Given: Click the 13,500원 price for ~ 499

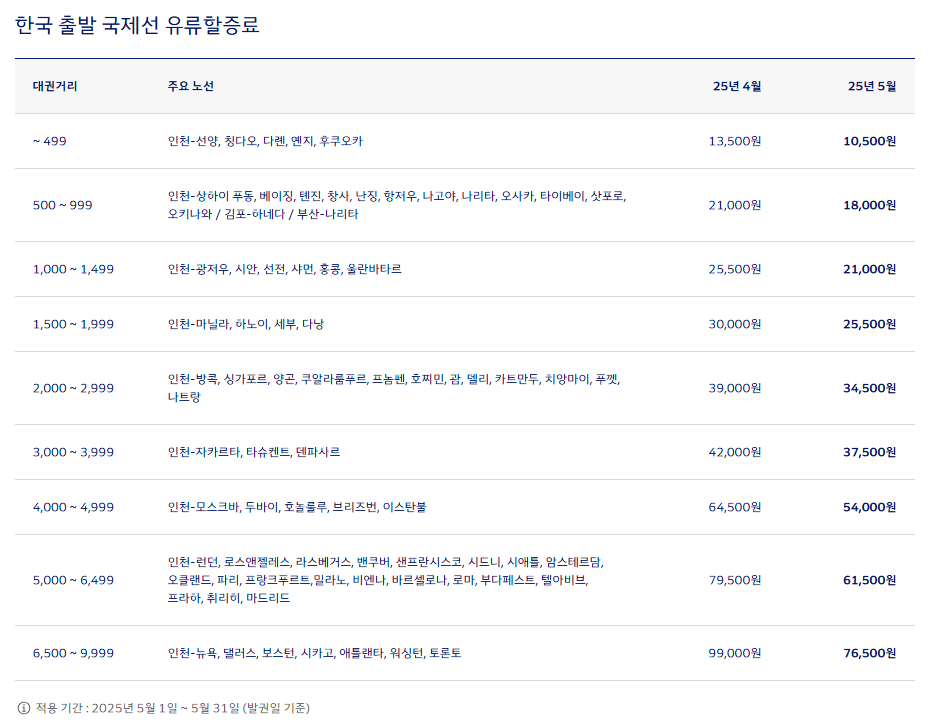Looking at the screenshot, I should click(x=734, y=141).
